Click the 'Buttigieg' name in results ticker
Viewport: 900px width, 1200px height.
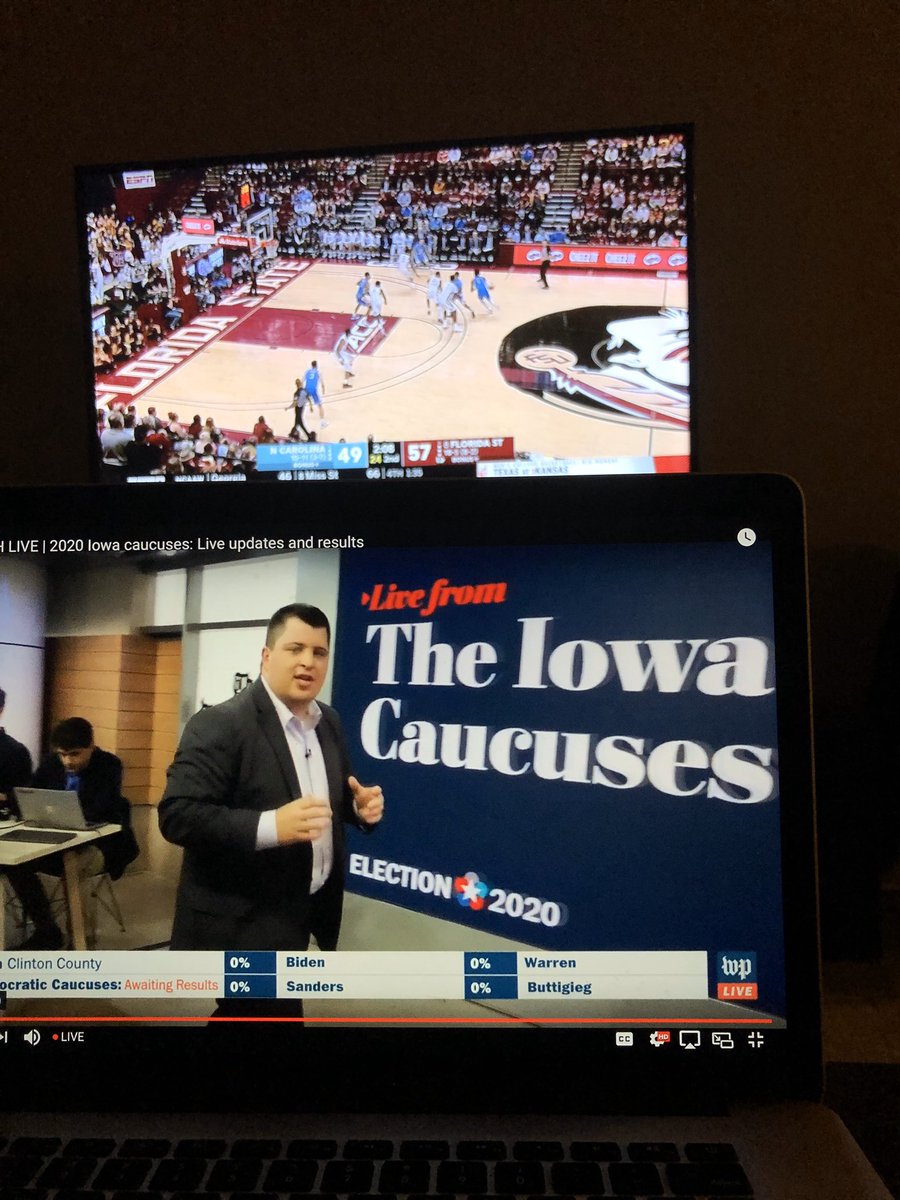pos(560,987)
